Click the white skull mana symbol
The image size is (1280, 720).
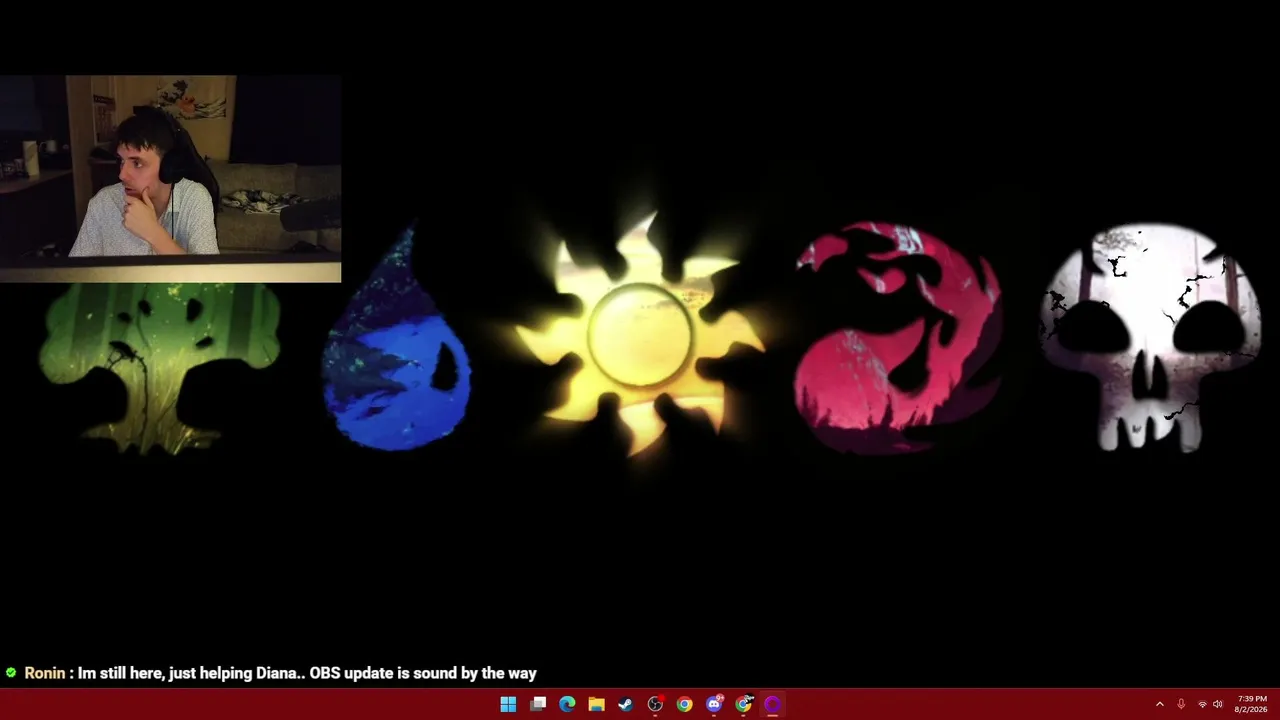(1150, 338)
